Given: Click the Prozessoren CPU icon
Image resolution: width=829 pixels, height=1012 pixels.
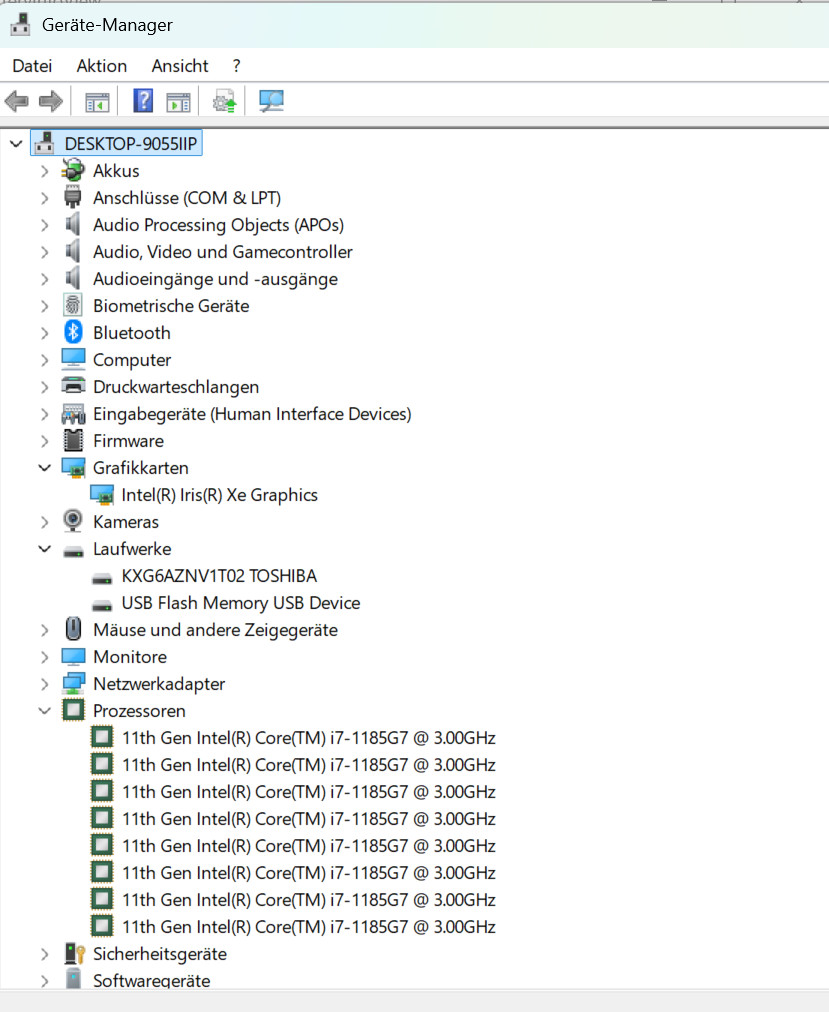Looking at the screenshot, I should (73, 710).
